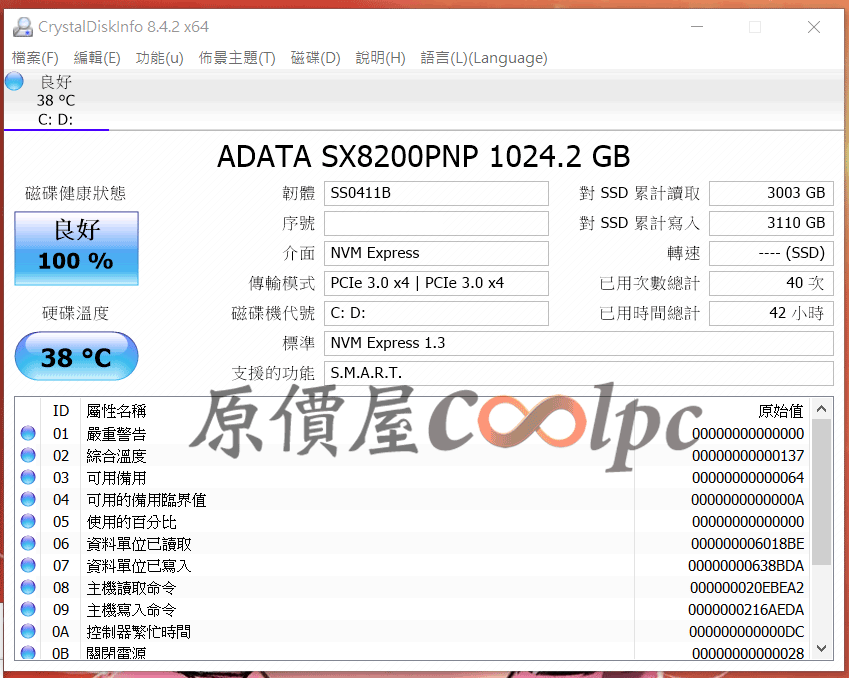Select attribute row 可用備用

click(x=413, y=477)
